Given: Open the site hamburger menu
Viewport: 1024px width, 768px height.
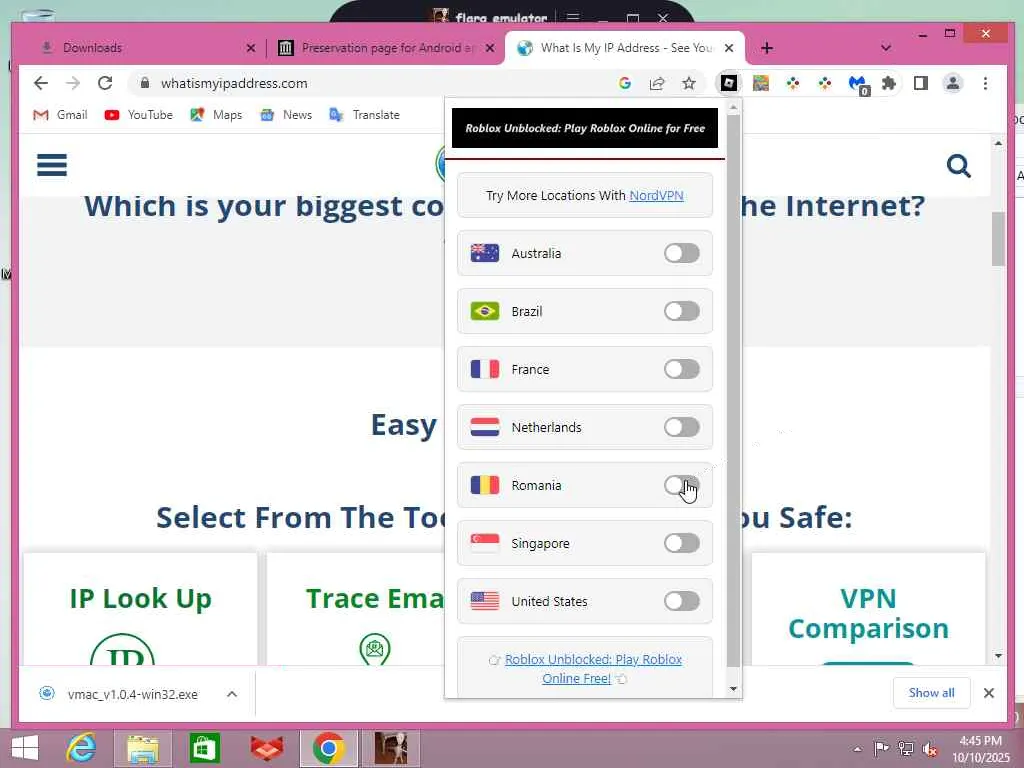Looking at the screenshot, I should click(52, 165).
